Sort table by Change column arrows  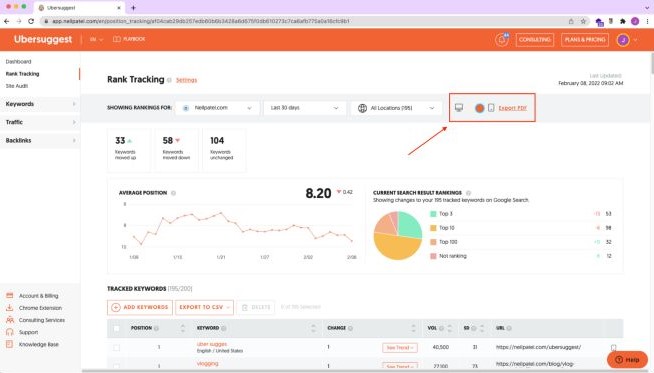click(x=413, y=328)
